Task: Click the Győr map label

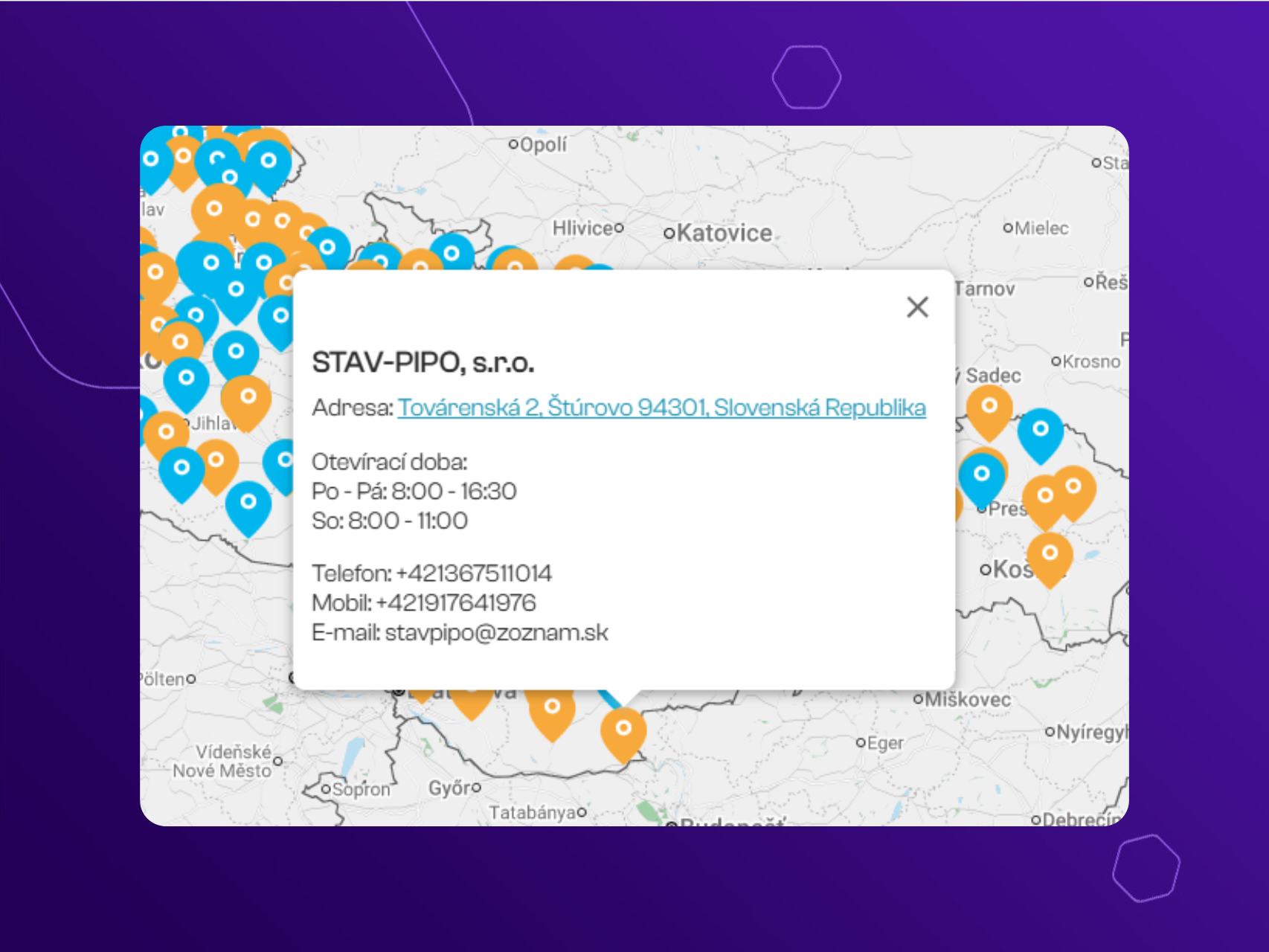Action: tap(449, 788)
